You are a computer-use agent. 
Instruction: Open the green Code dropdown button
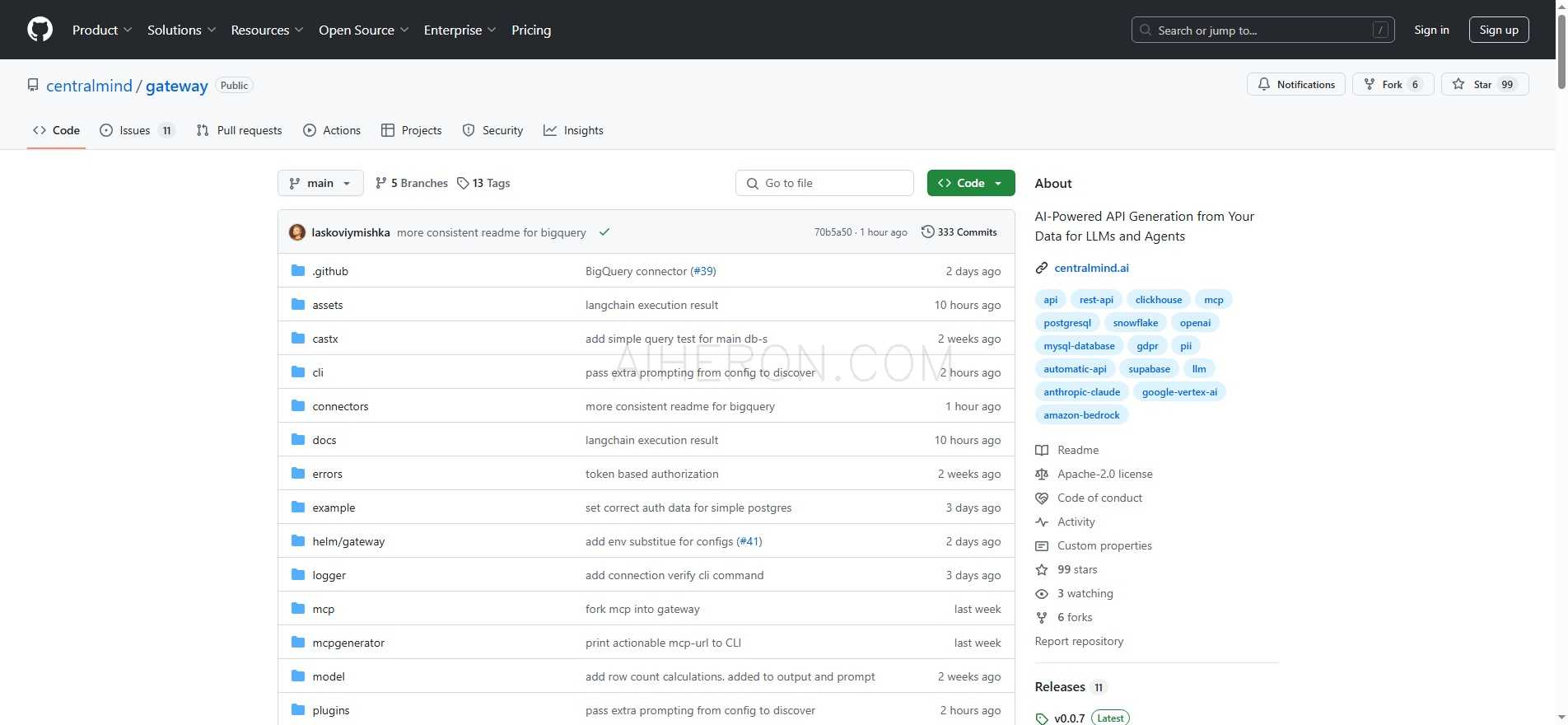click(971, 183)
